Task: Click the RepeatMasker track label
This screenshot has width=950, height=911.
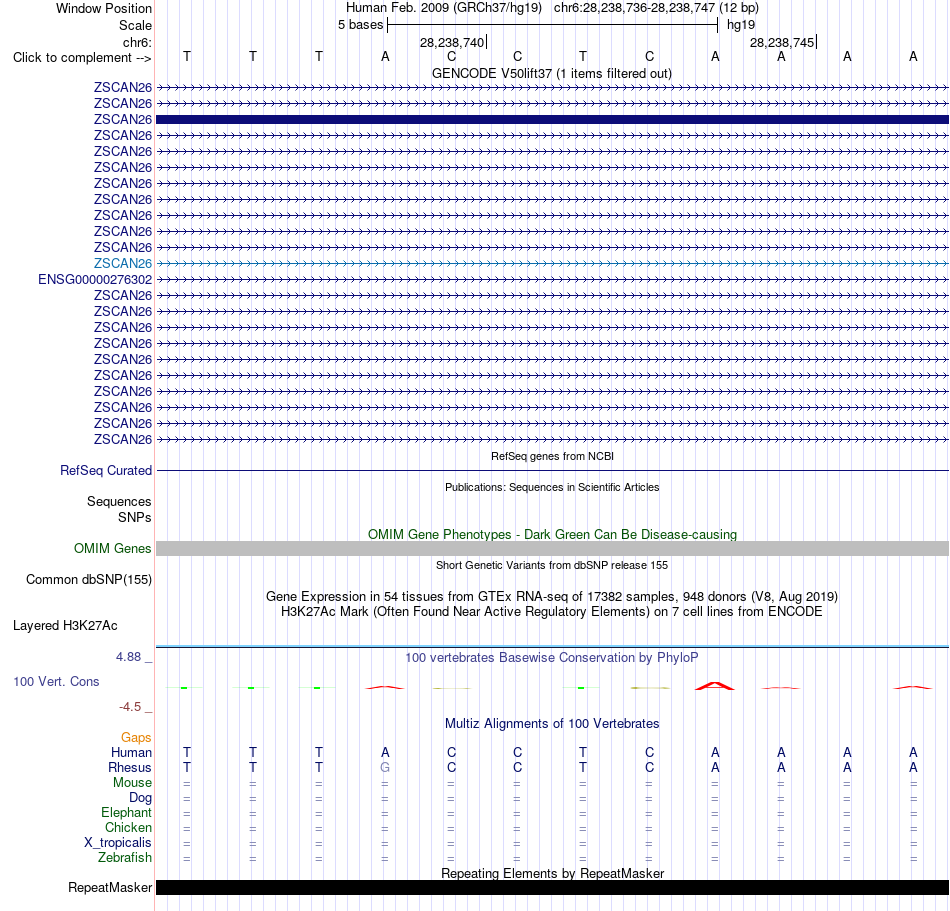Action: tap(110, 887)
